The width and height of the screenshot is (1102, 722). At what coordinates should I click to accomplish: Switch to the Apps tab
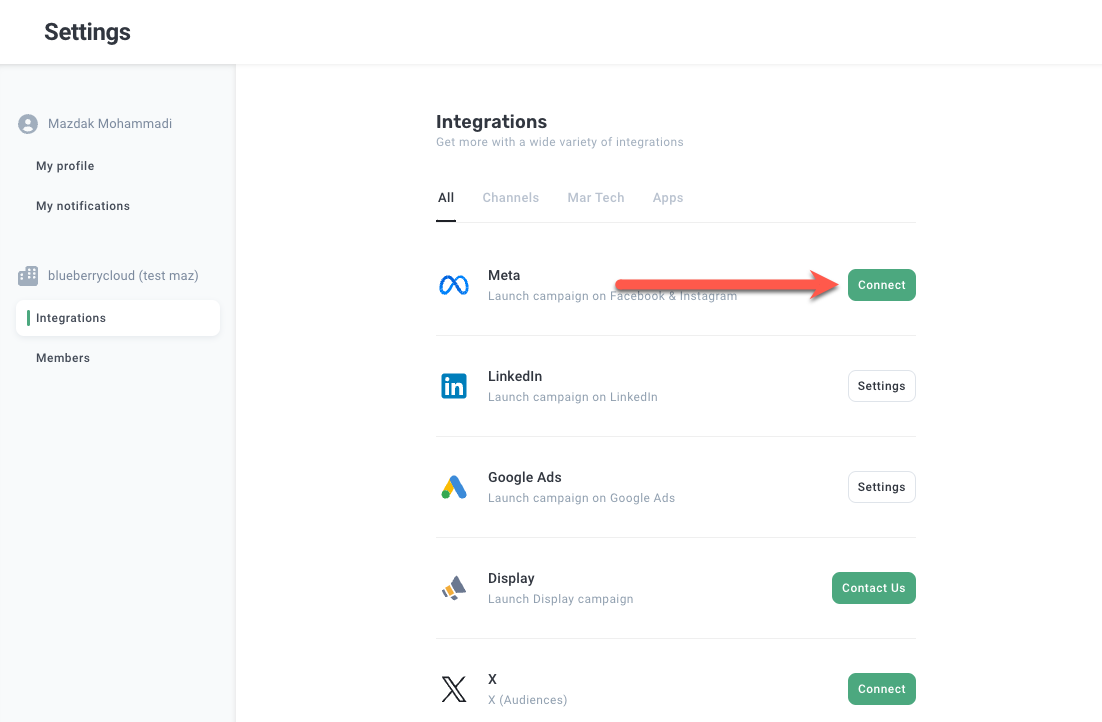(x=668, y=198)
